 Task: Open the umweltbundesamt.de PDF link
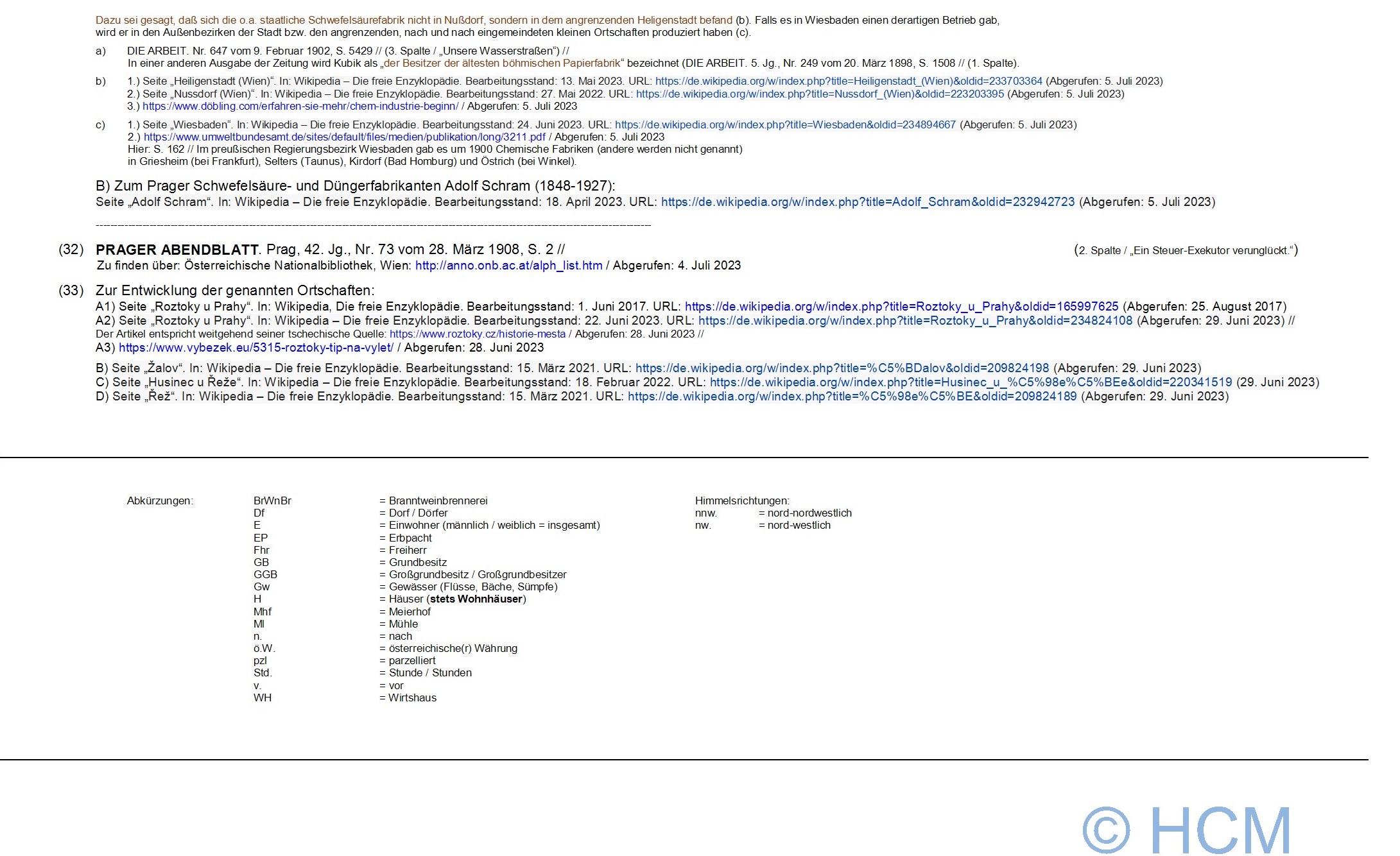click(345, 137)
